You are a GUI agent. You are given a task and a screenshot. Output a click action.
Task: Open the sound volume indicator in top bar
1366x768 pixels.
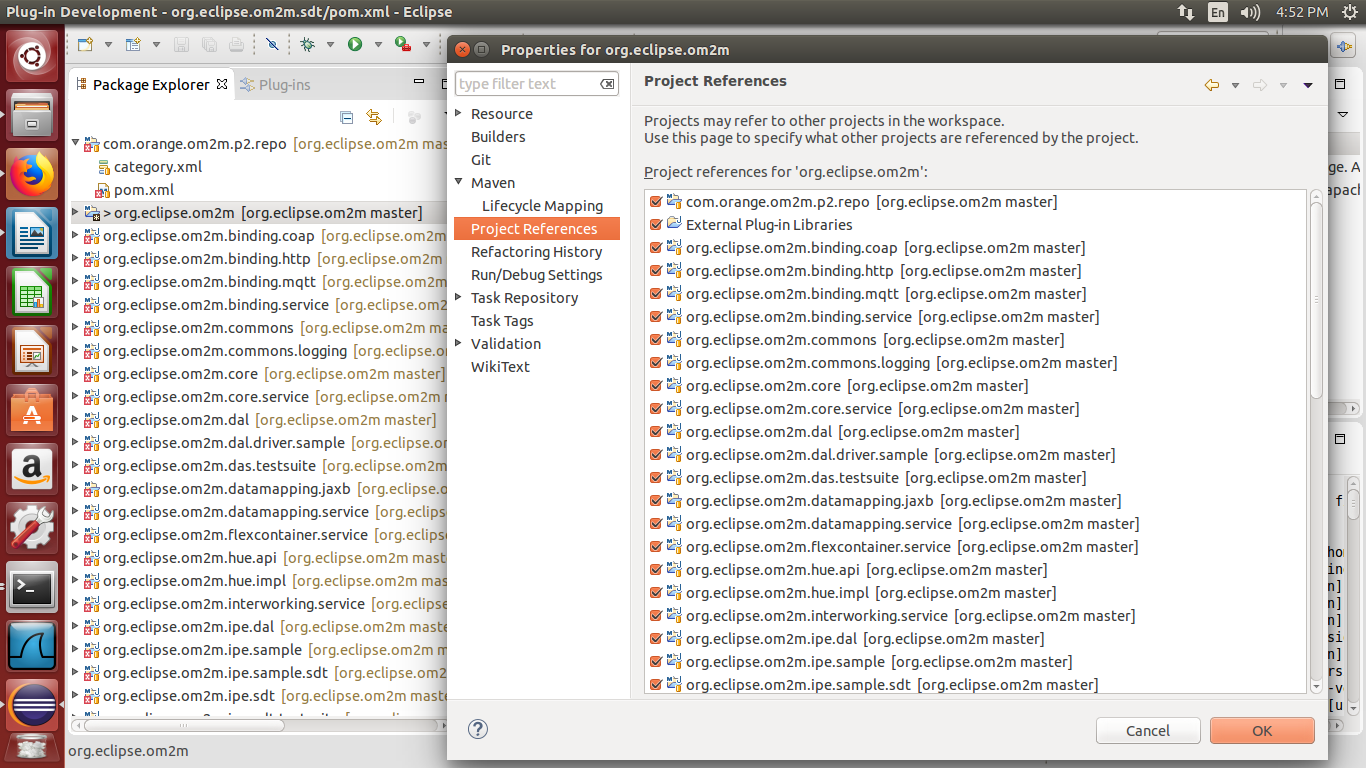tap(1250, 12)
